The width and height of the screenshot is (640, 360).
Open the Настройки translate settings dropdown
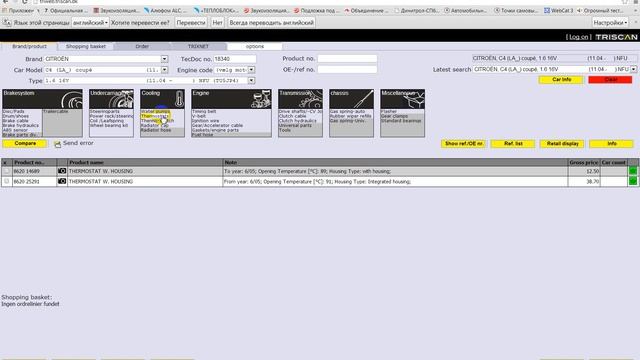610,23
